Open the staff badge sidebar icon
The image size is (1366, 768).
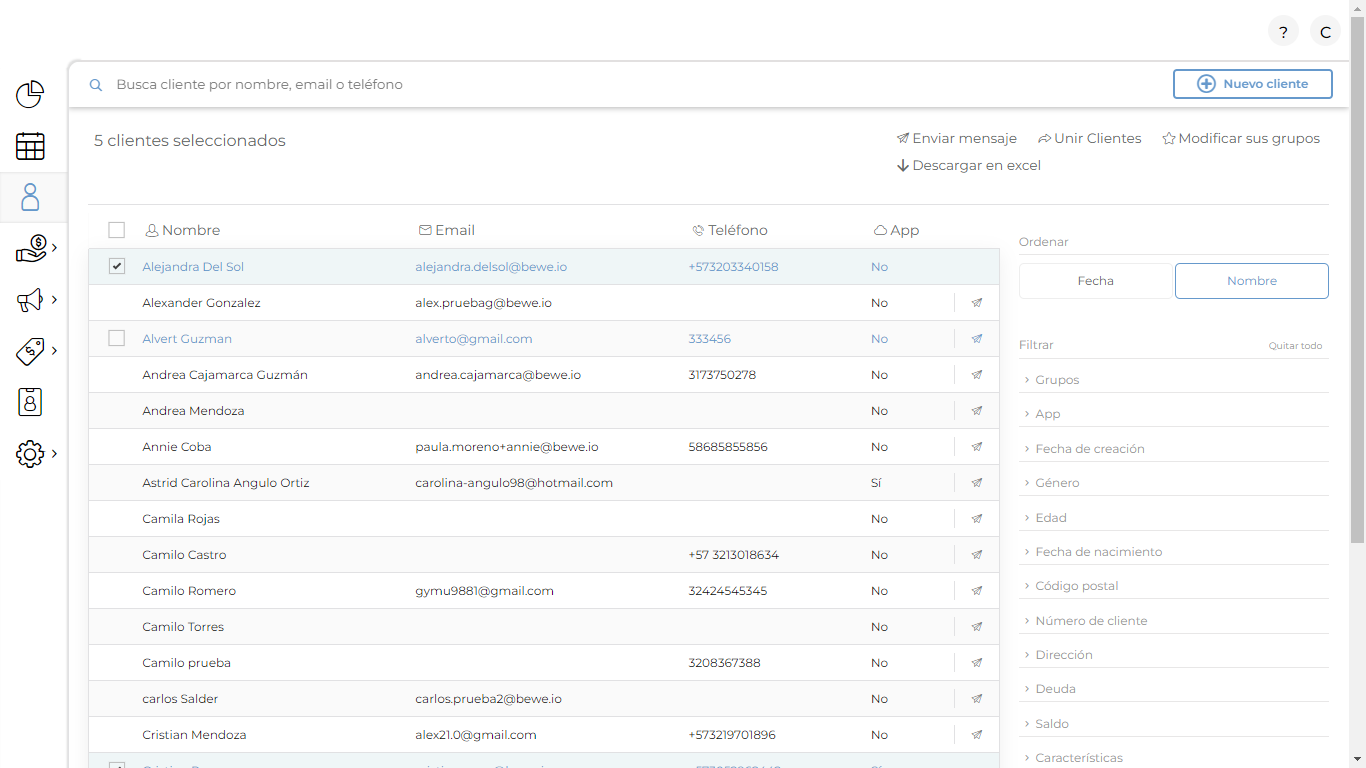click(30, 402)
